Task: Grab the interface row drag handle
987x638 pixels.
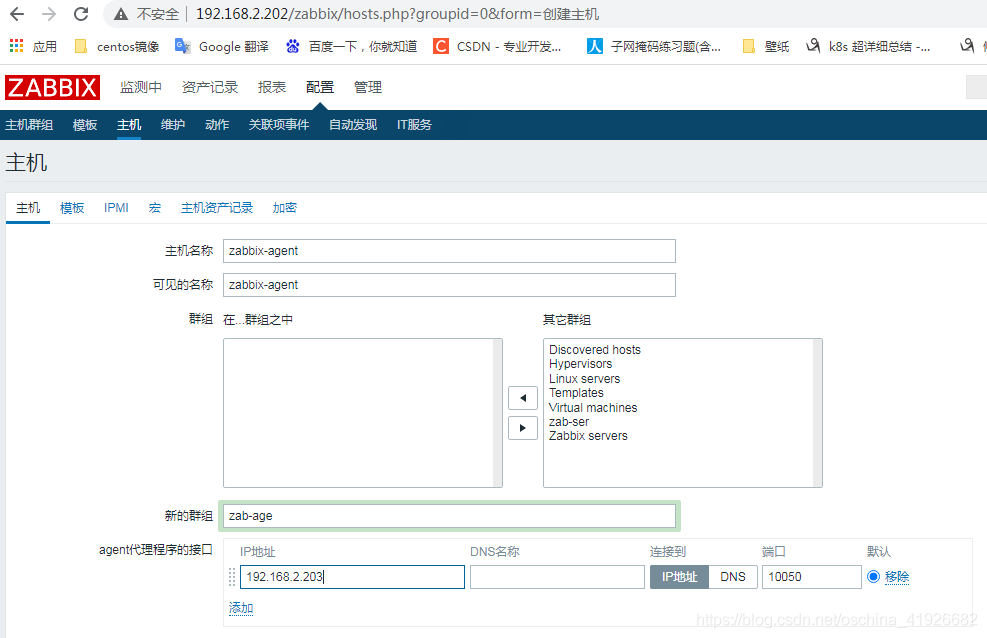Action: 232,577
